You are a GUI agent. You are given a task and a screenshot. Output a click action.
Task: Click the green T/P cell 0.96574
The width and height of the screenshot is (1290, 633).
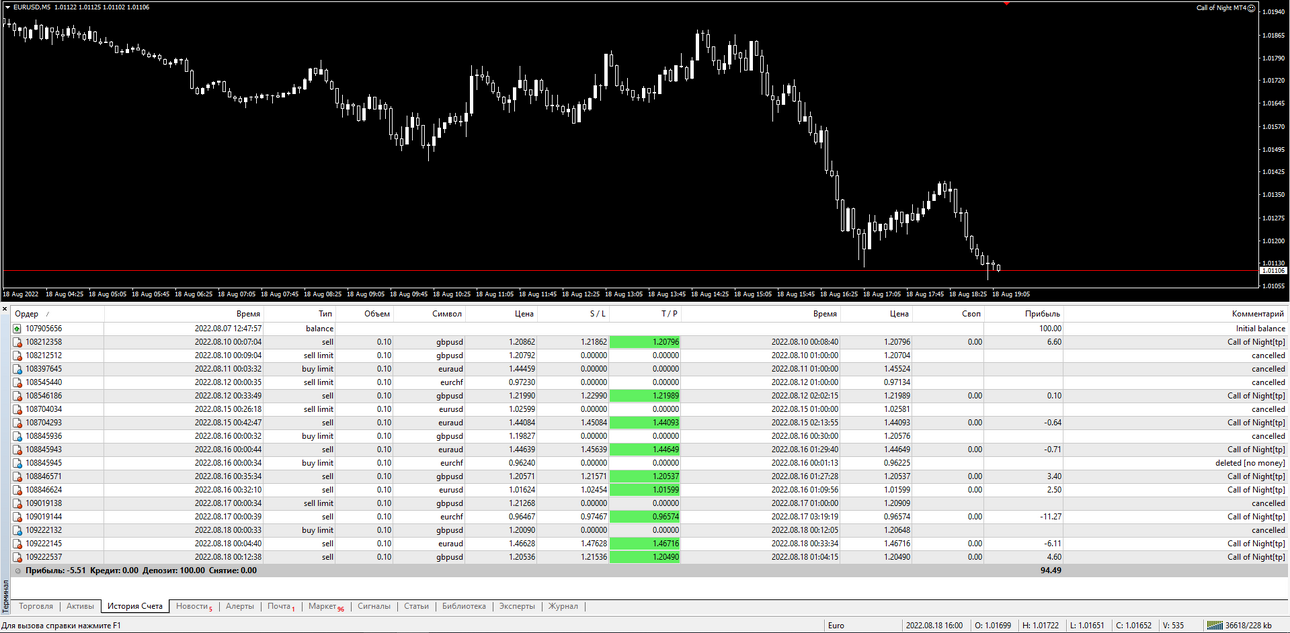click(646, 517)
